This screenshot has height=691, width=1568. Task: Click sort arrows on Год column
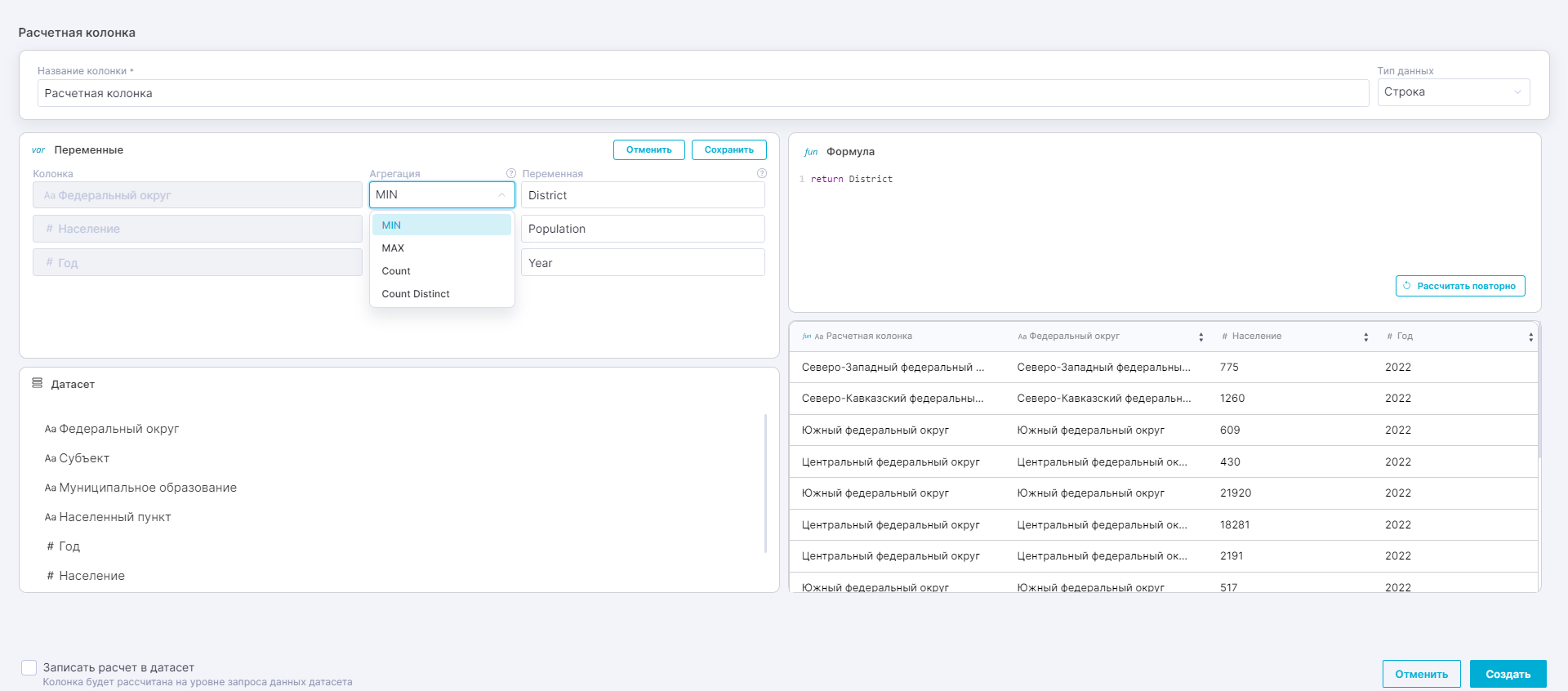pyautogui.click(x=1530, y=337)
